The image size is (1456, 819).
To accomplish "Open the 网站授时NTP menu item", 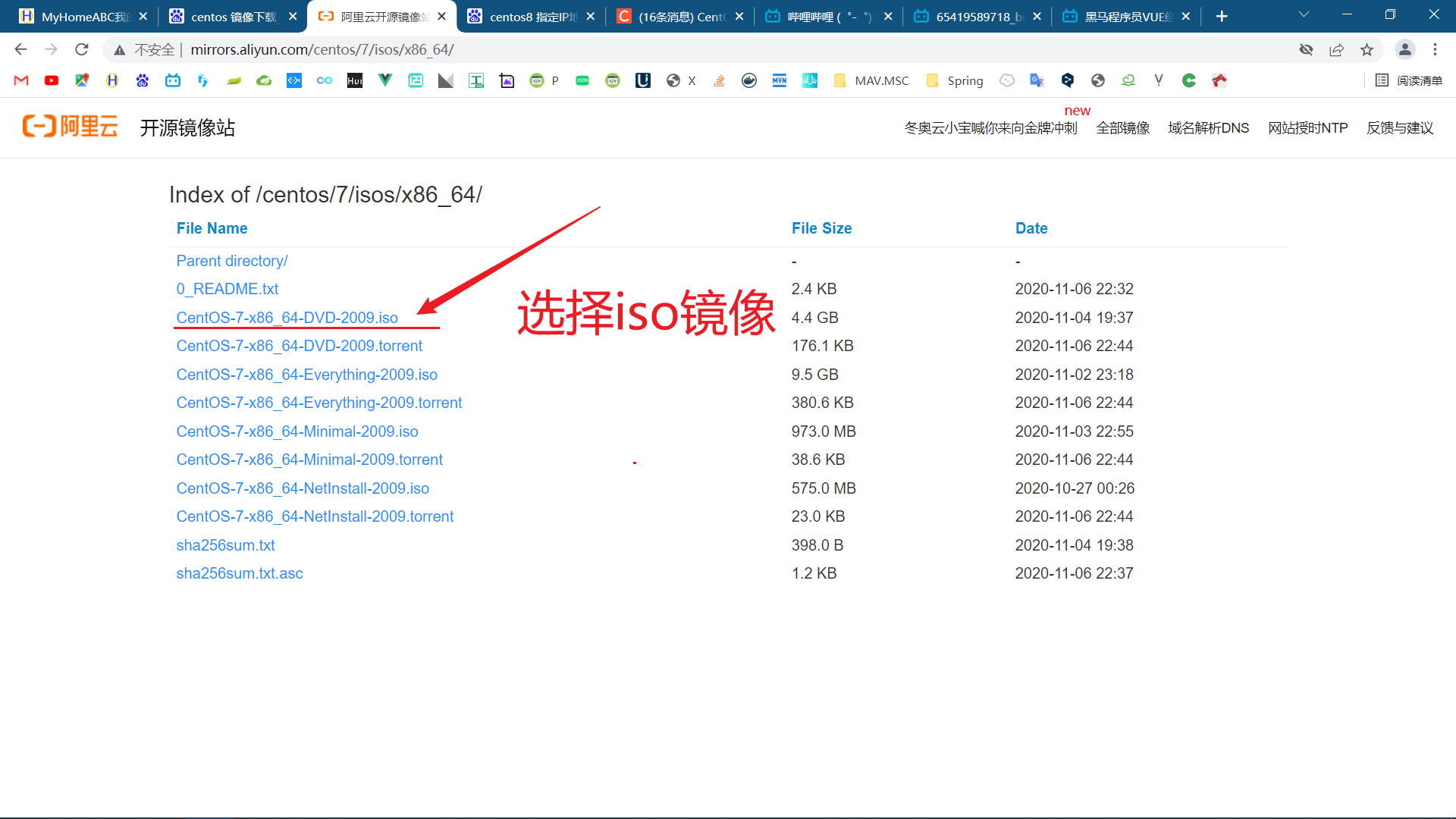I will [1307, 128].
